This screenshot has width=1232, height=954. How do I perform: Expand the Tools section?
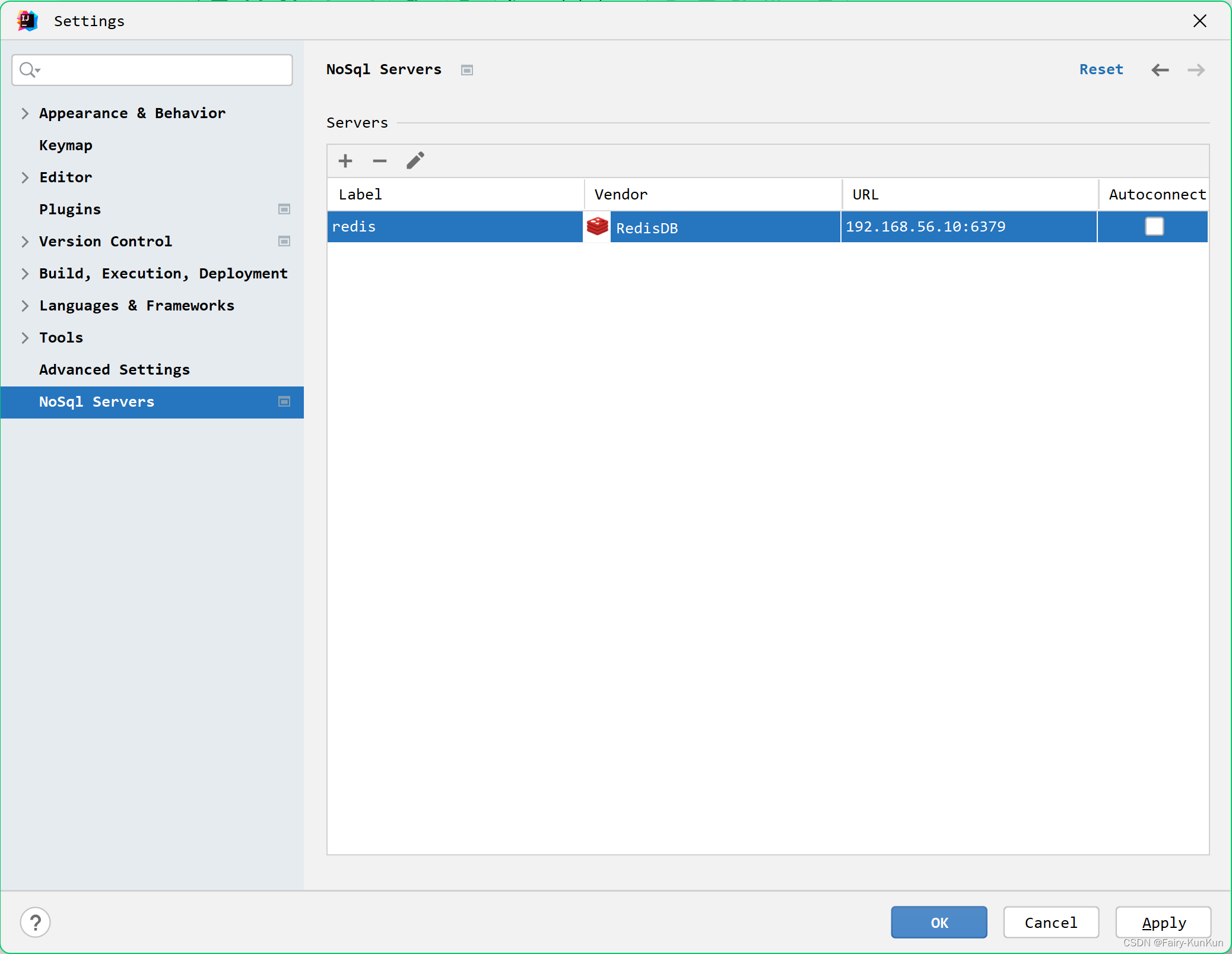click(x=25, y=338)
